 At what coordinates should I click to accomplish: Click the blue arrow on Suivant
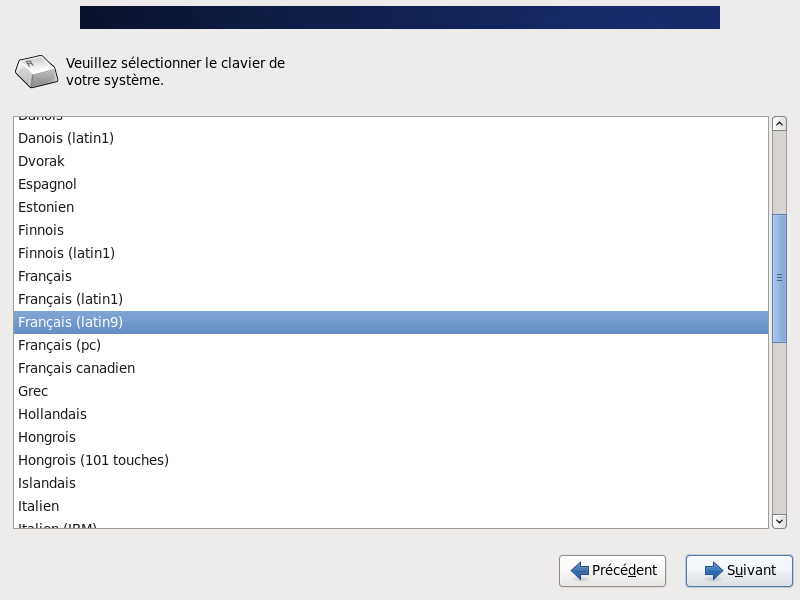coord(713,571)
